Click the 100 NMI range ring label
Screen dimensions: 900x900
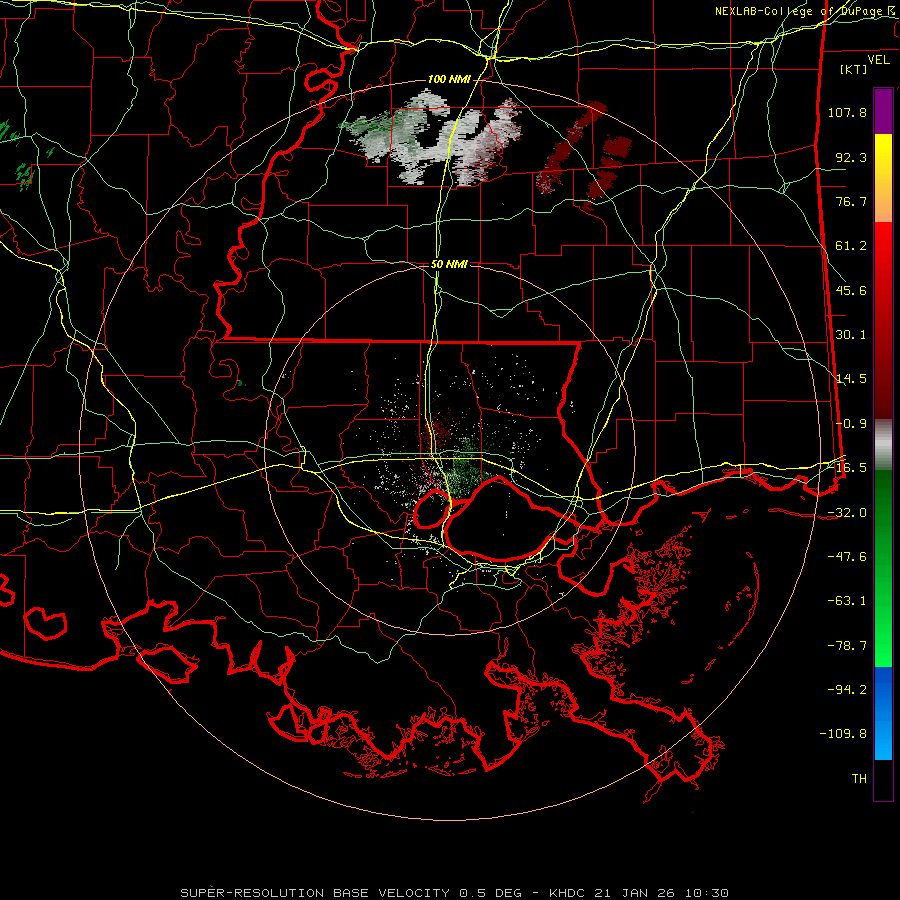point(449,79)
